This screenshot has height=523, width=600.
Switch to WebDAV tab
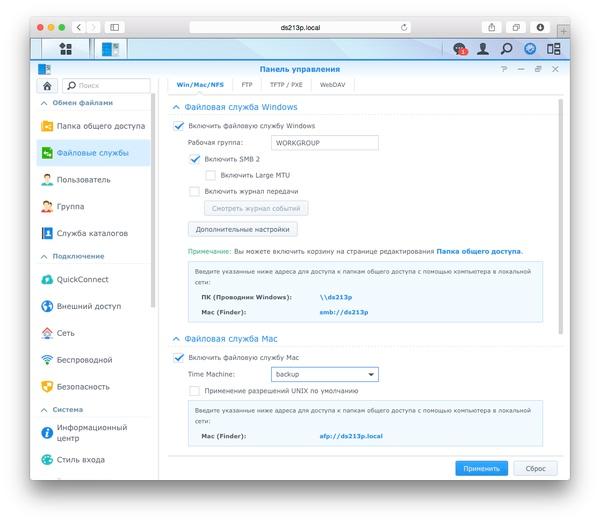[333, 85]
